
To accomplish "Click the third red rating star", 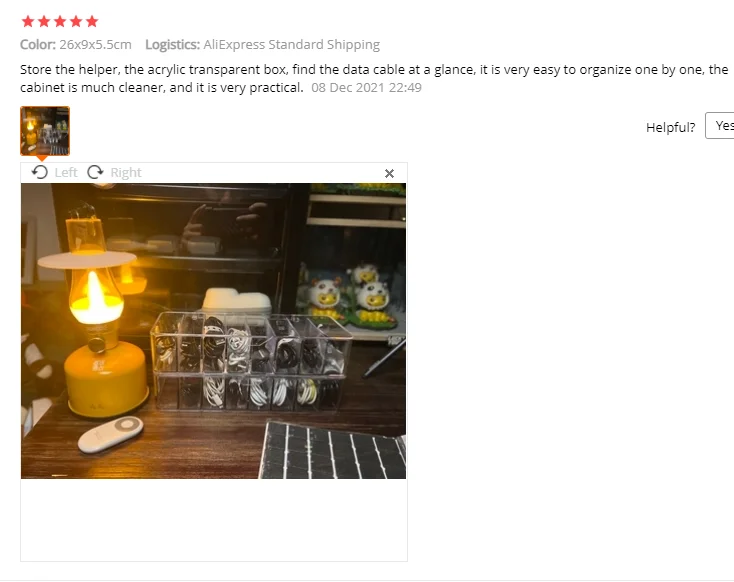I will 60,21.
